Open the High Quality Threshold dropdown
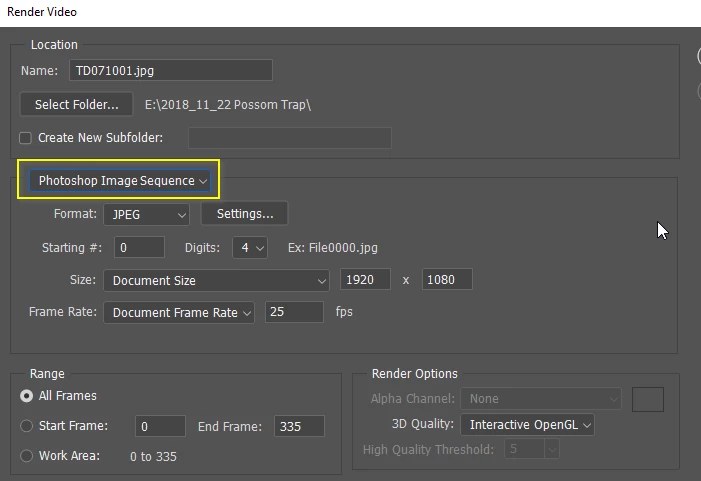This screenshot has height=481, width=701. coord(532,449)
